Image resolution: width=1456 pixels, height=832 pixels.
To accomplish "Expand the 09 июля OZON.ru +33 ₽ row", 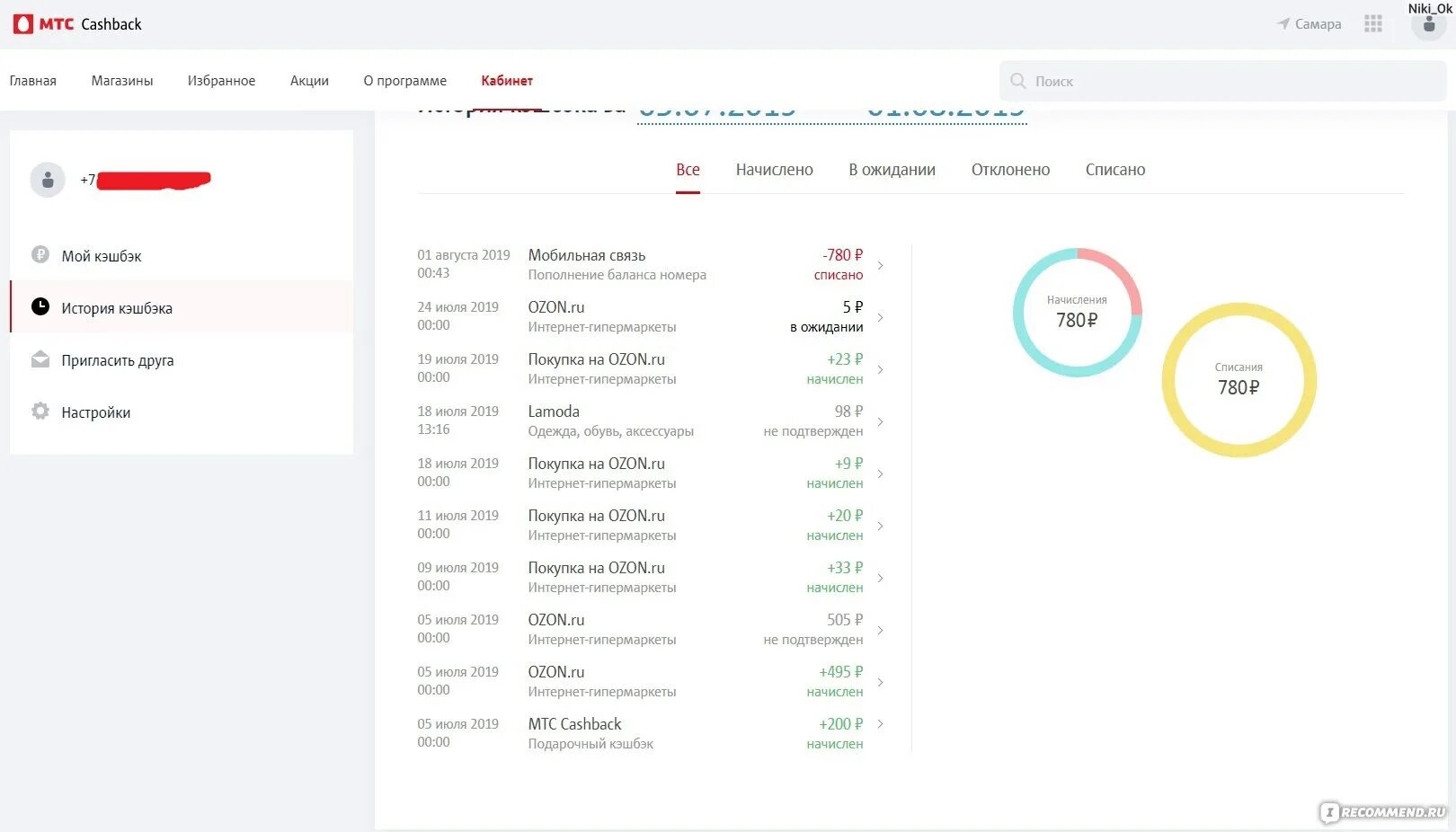I will point(880,578).
